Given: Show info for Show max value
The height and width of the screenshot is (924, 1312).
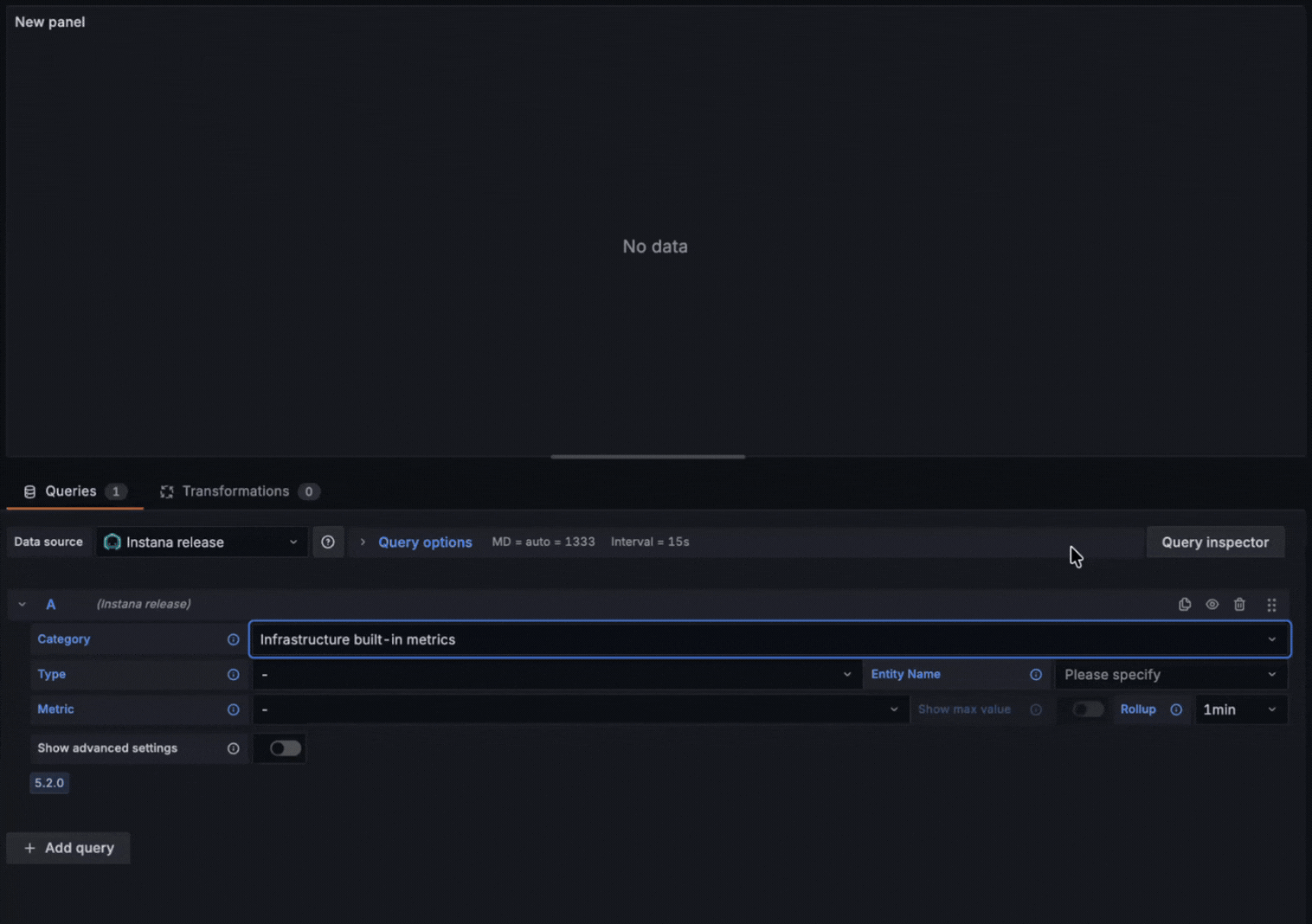Looking at the screenshot, I should tap(1036, 709).
